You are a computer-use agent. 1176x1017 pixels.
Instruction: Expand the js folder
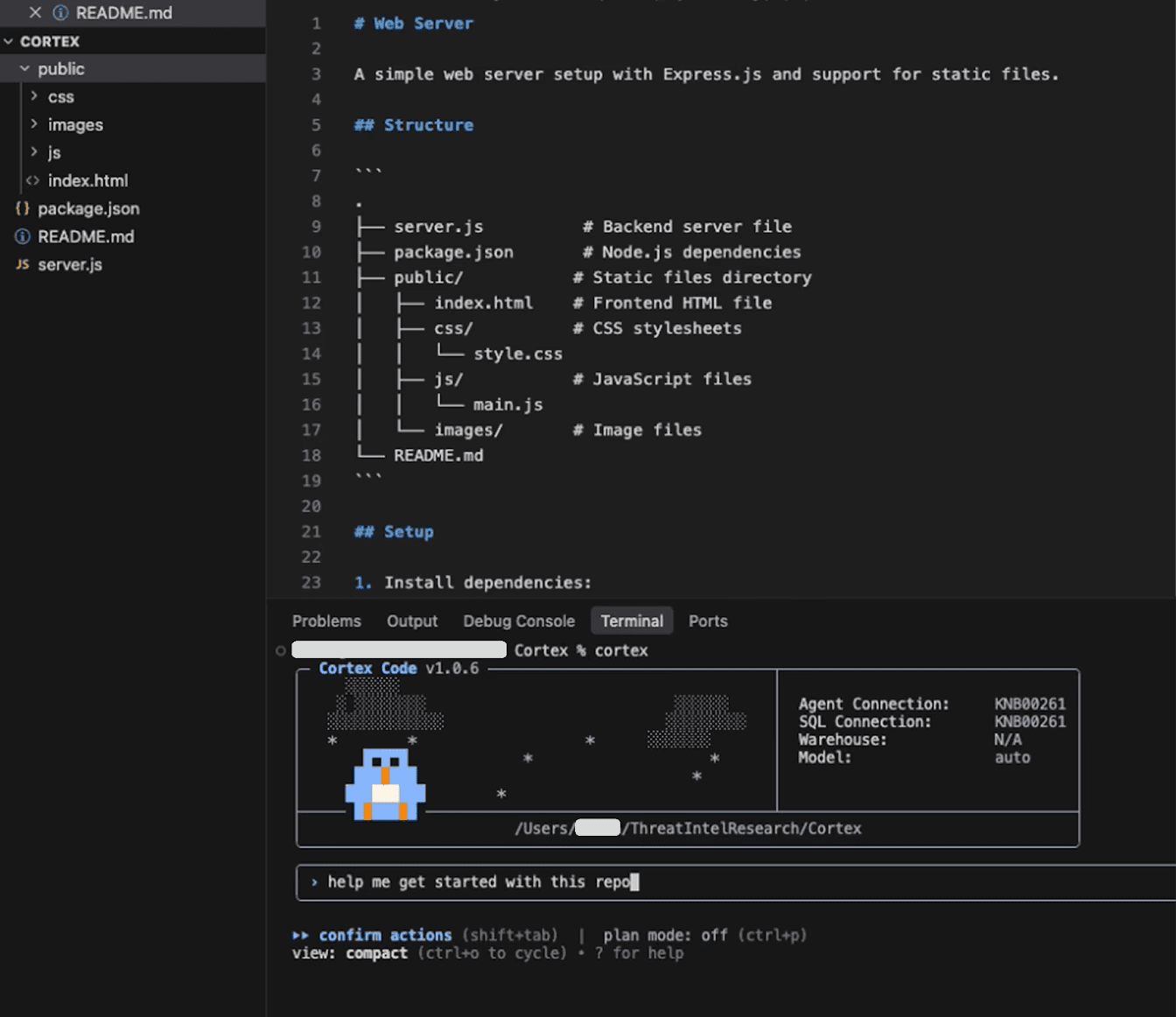[34, 152]
